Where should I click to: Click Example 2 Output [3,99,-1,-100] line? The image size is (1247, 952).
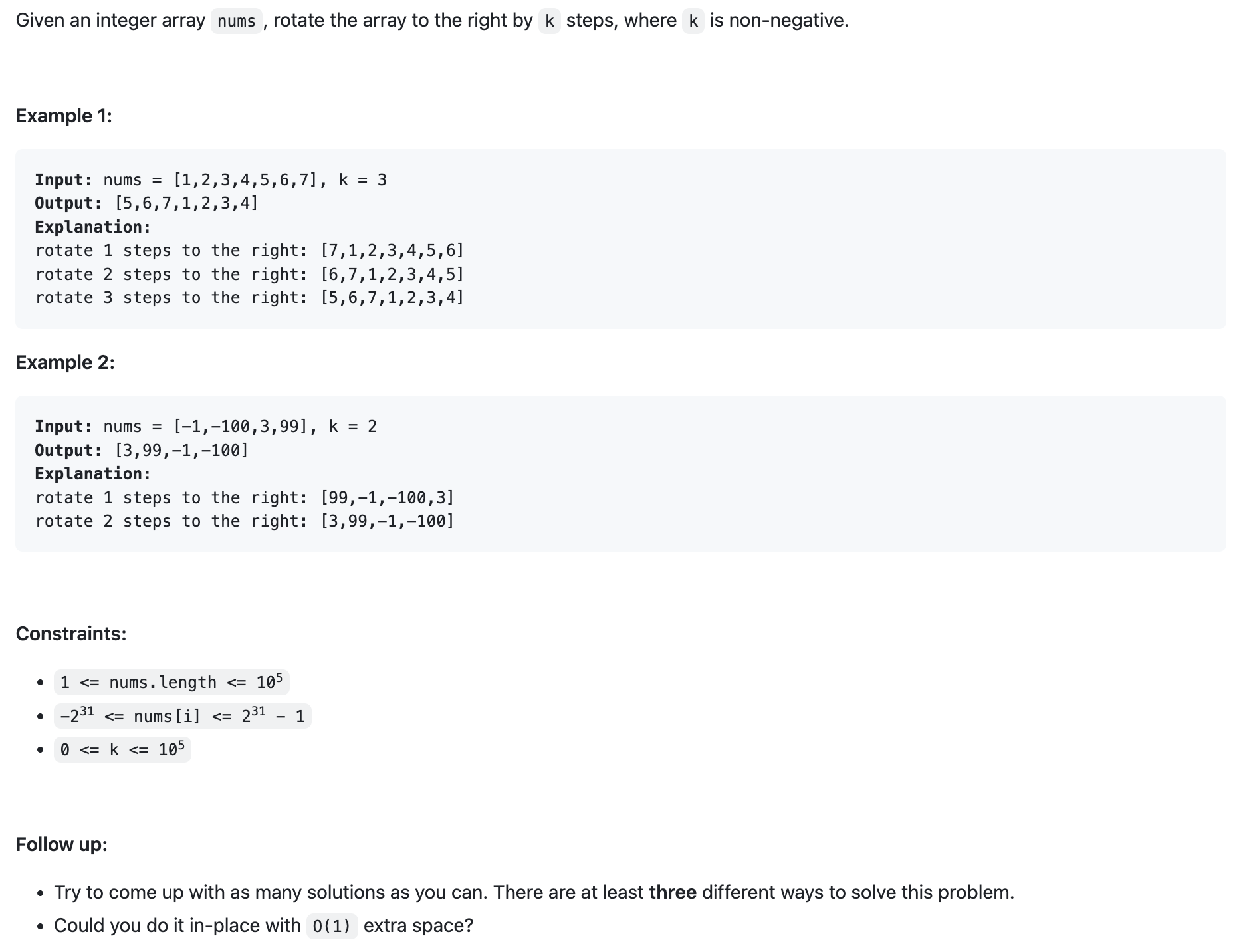142,451
